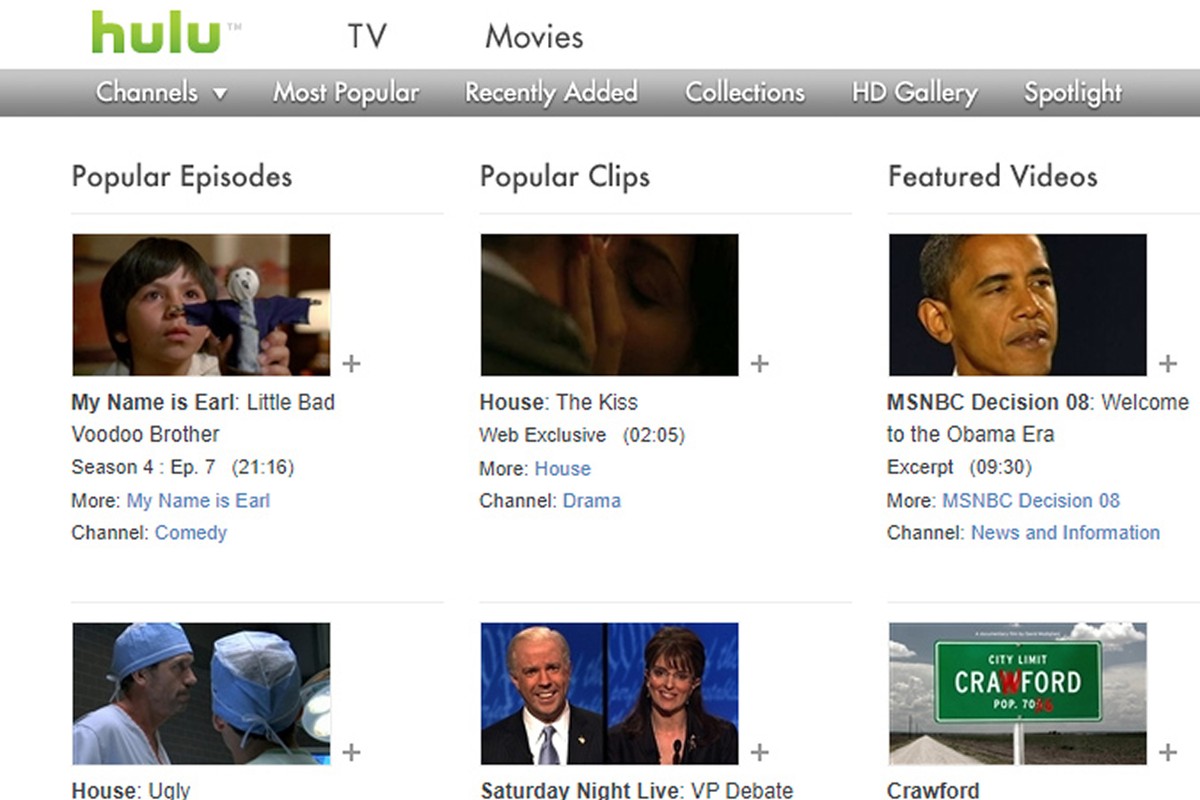The height and width of the screenshot is (800, 1200).
Task: Open the News and Information channel
Action: point(1065,533)
